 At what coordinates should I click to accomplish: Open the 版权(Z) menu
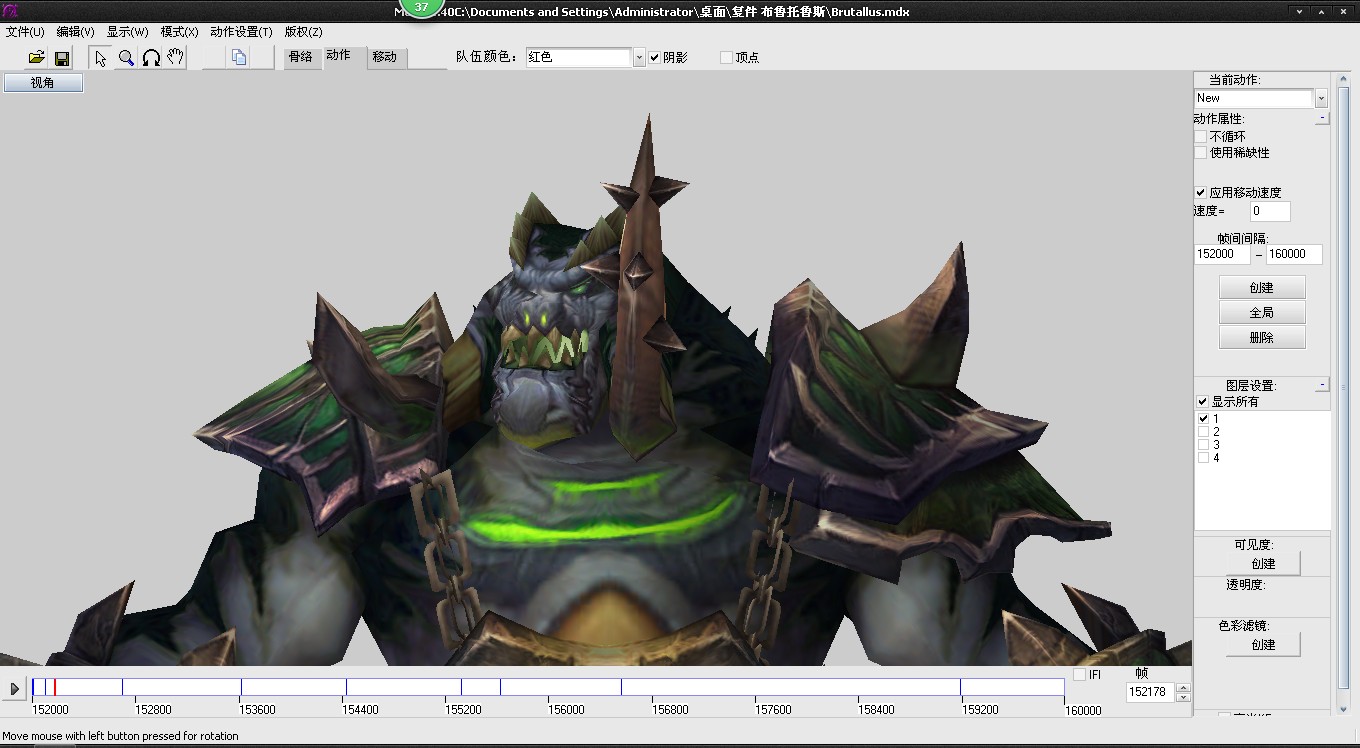pyautogui.click(x=304, y=32)
